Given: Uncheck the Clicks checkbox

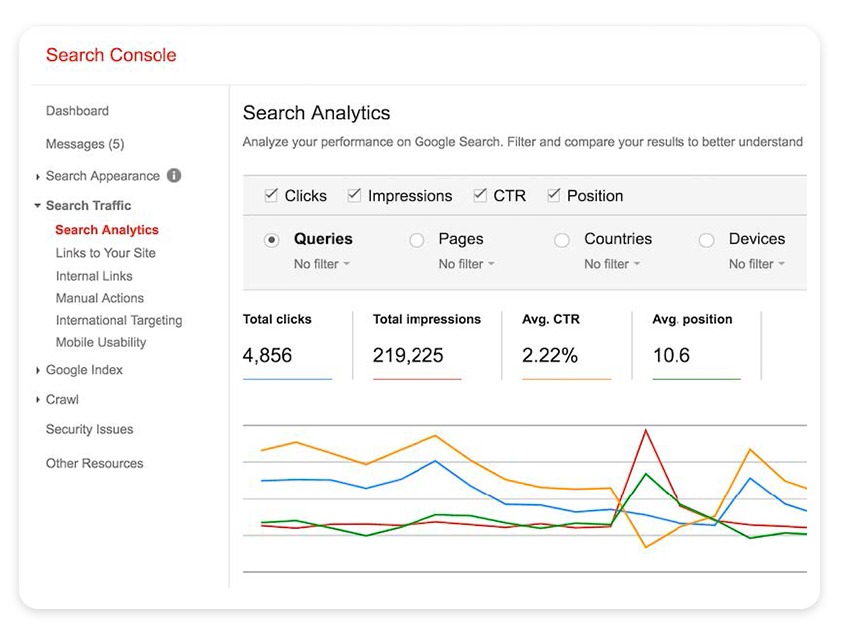Looking at the screenshot, I should (x=270, y=195).
